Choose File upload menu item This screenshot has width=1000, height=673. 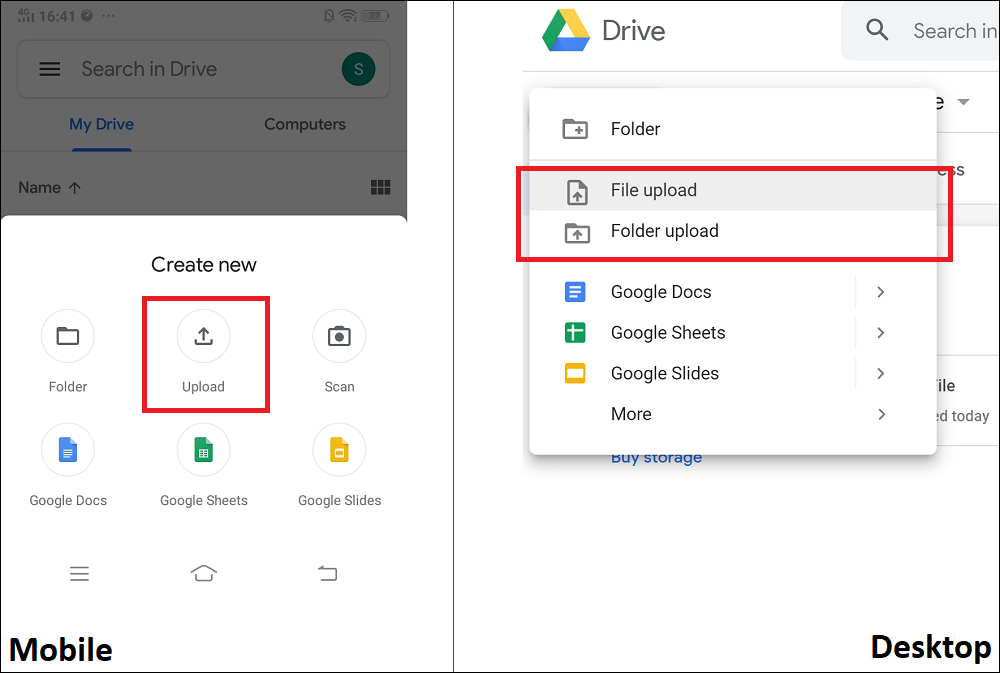tap(733, 190)
